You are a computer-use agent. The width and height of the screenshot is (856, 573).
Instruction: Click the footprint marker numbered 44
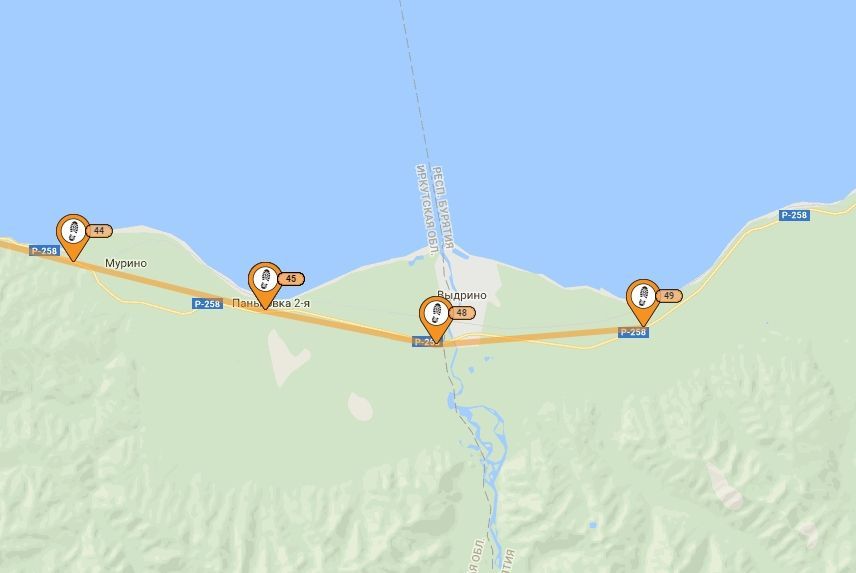point(73,235)
